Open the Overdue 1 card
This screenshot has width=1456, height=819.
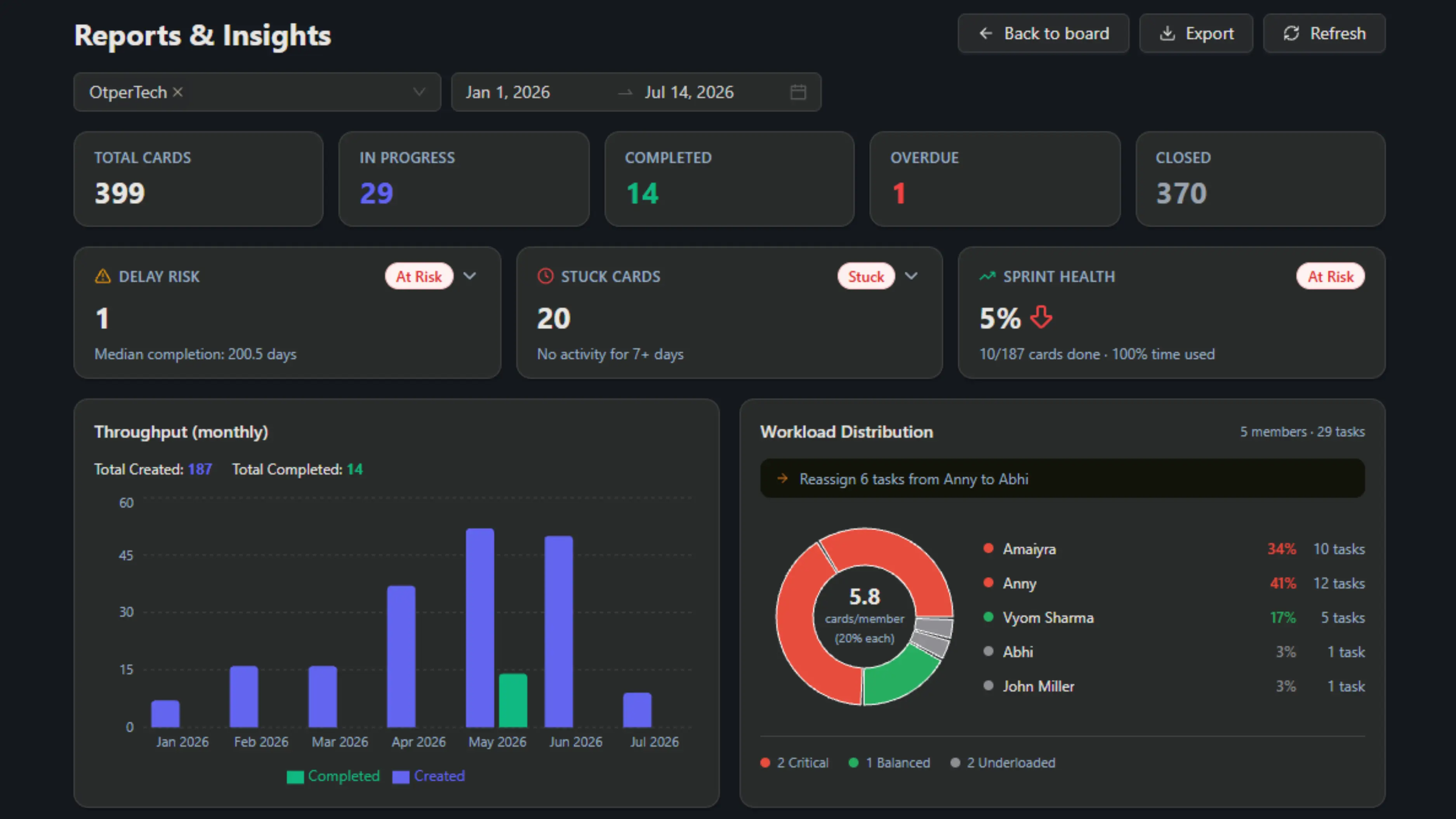(x=995, y=179)
